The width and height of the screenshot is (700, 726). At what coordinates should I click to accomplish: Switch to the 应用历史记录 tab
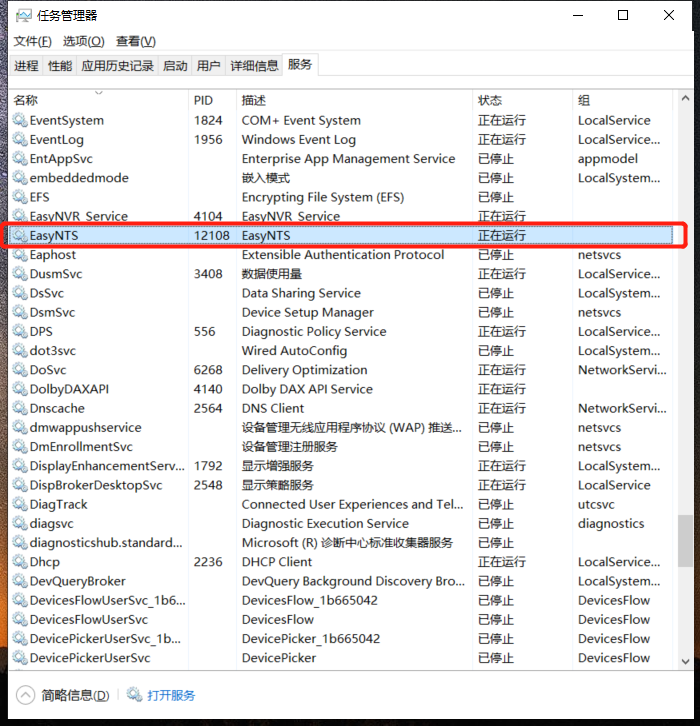(118, 66)
